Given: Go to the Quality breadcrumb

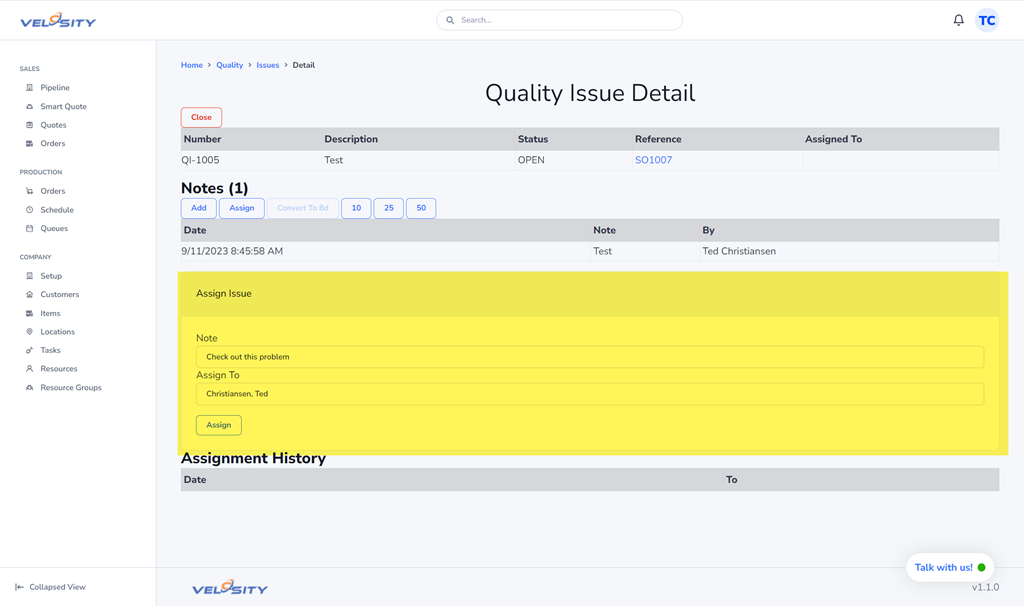Looking at the screenshot, I should (x=230, y=65).
